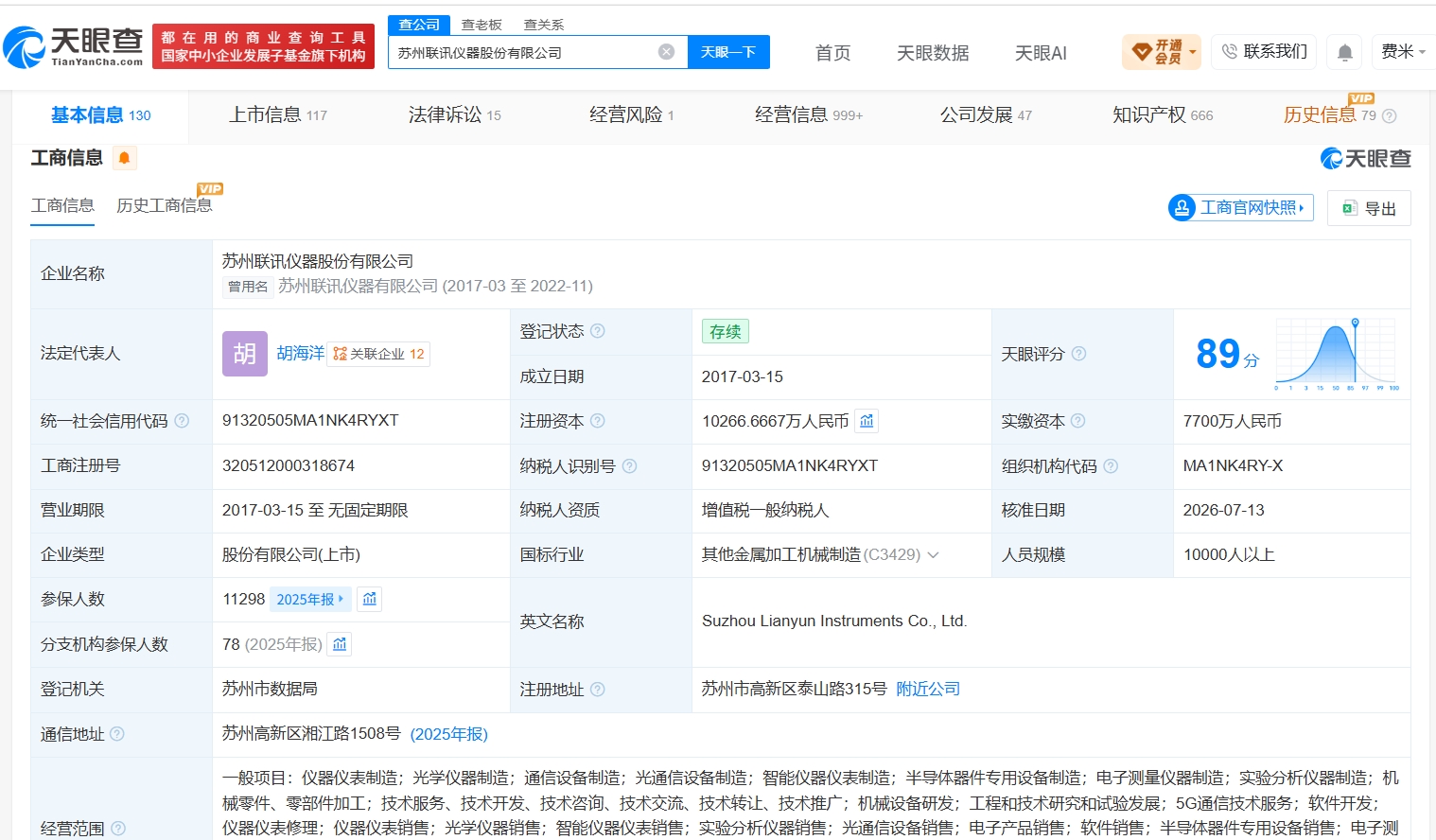The height and width of the screenshot is (840, 1436).
Task: Open chart icon next to 注册资本 value
Action: 867,421
